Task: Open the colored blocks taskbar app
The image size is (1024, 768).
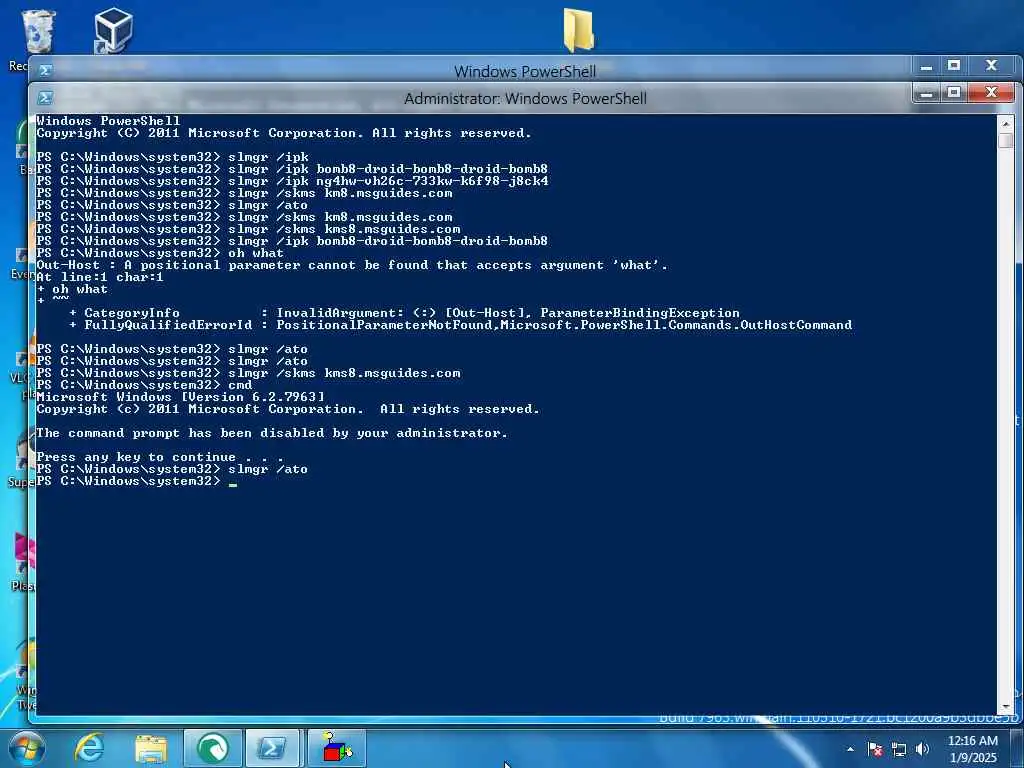Action: [x=337, y=748]
